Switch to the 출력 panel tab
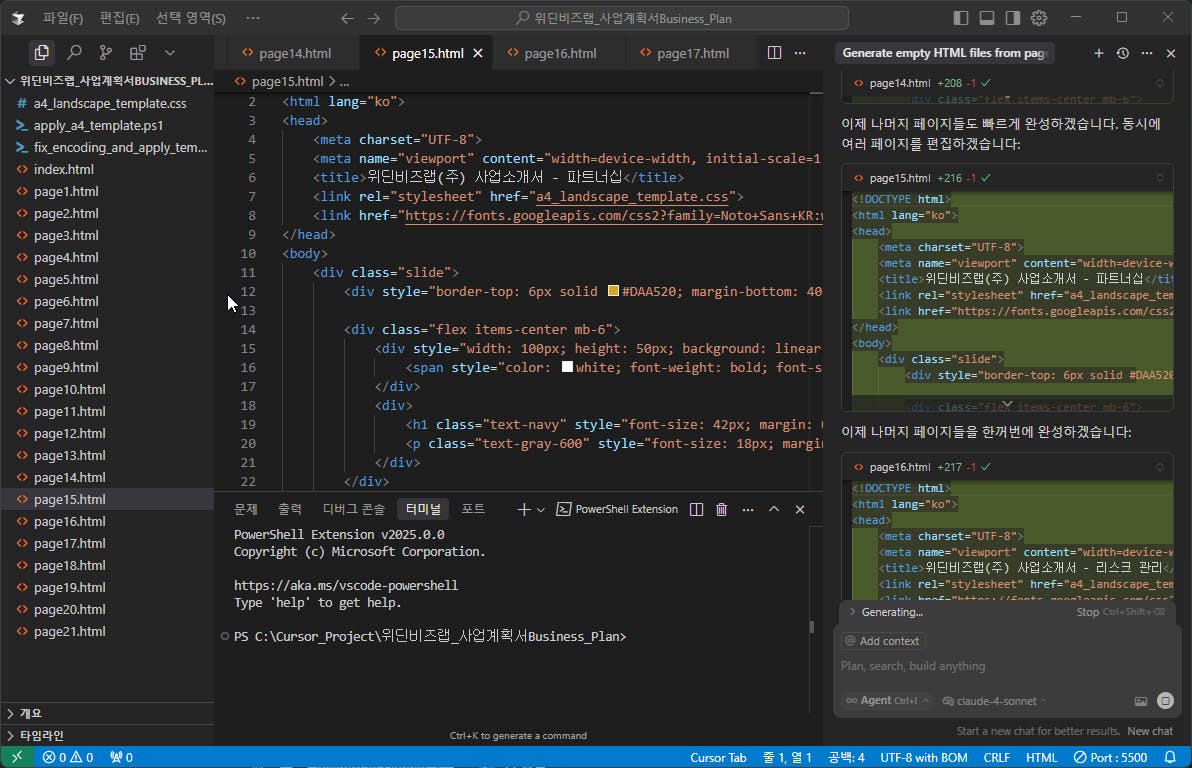Image resolution: width=1192 pixels, height=768 pixels. coord(290,509)
